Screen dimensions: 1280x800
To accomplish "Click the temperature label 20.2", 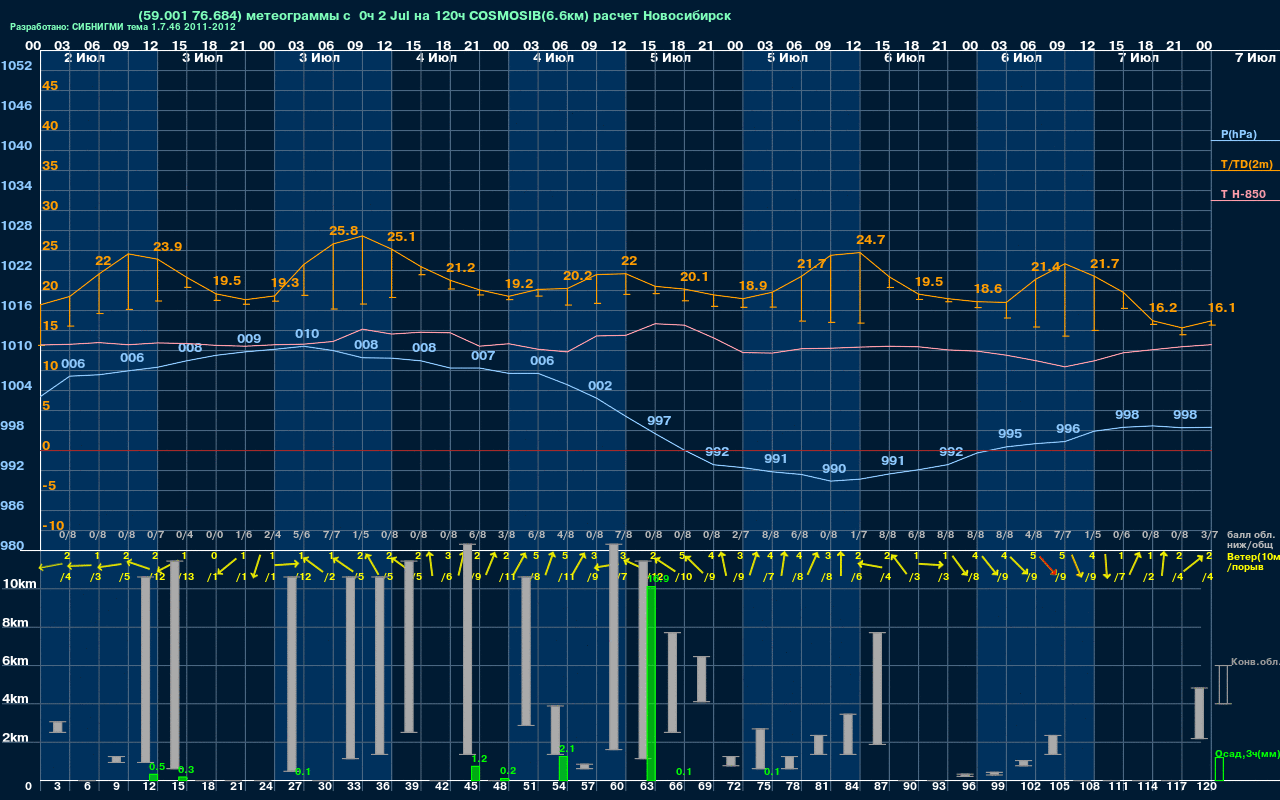I will click(x=578, y=276).
